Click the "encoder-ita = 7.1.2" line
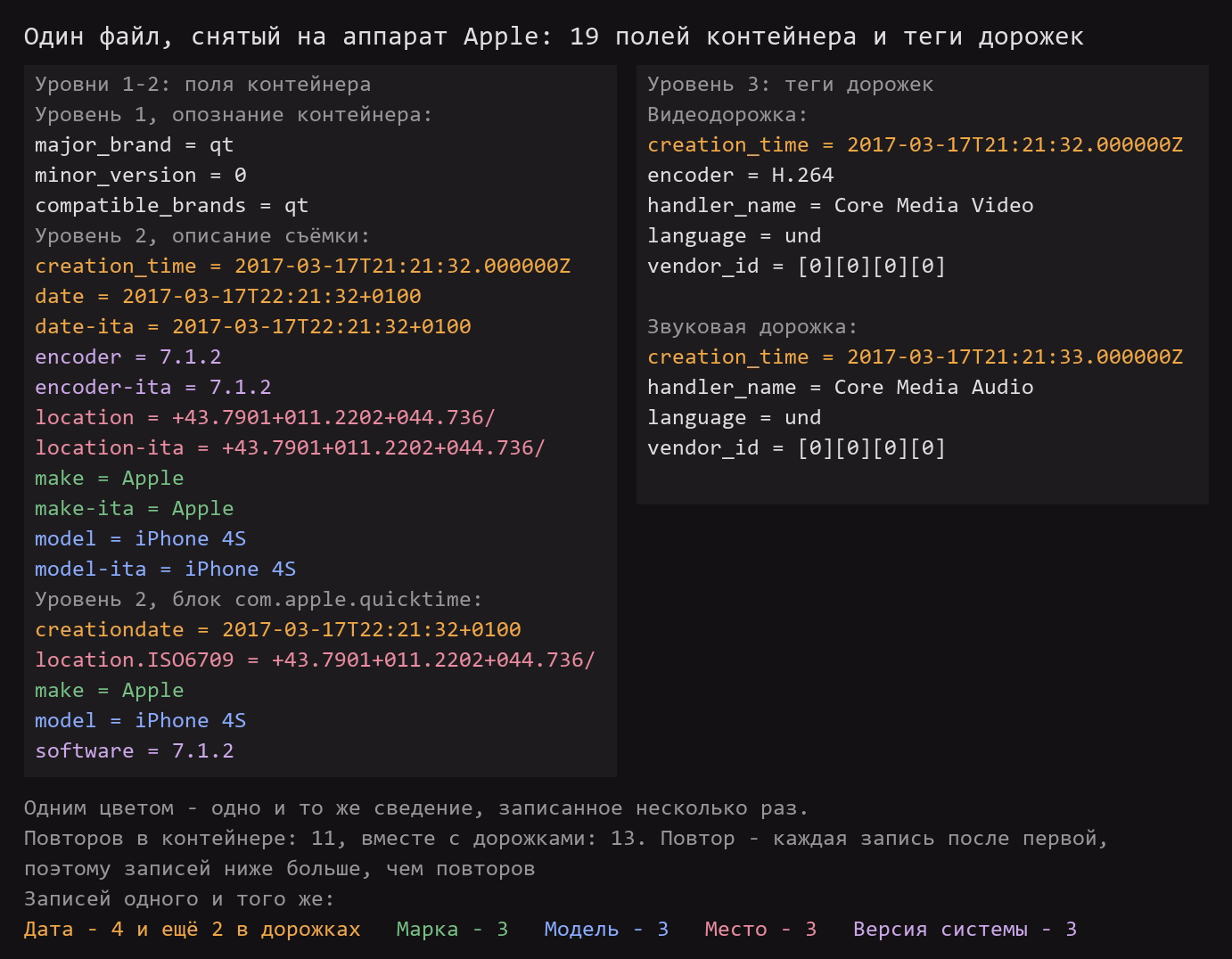The image size is (1232, 959). click(x=152, y=388)
